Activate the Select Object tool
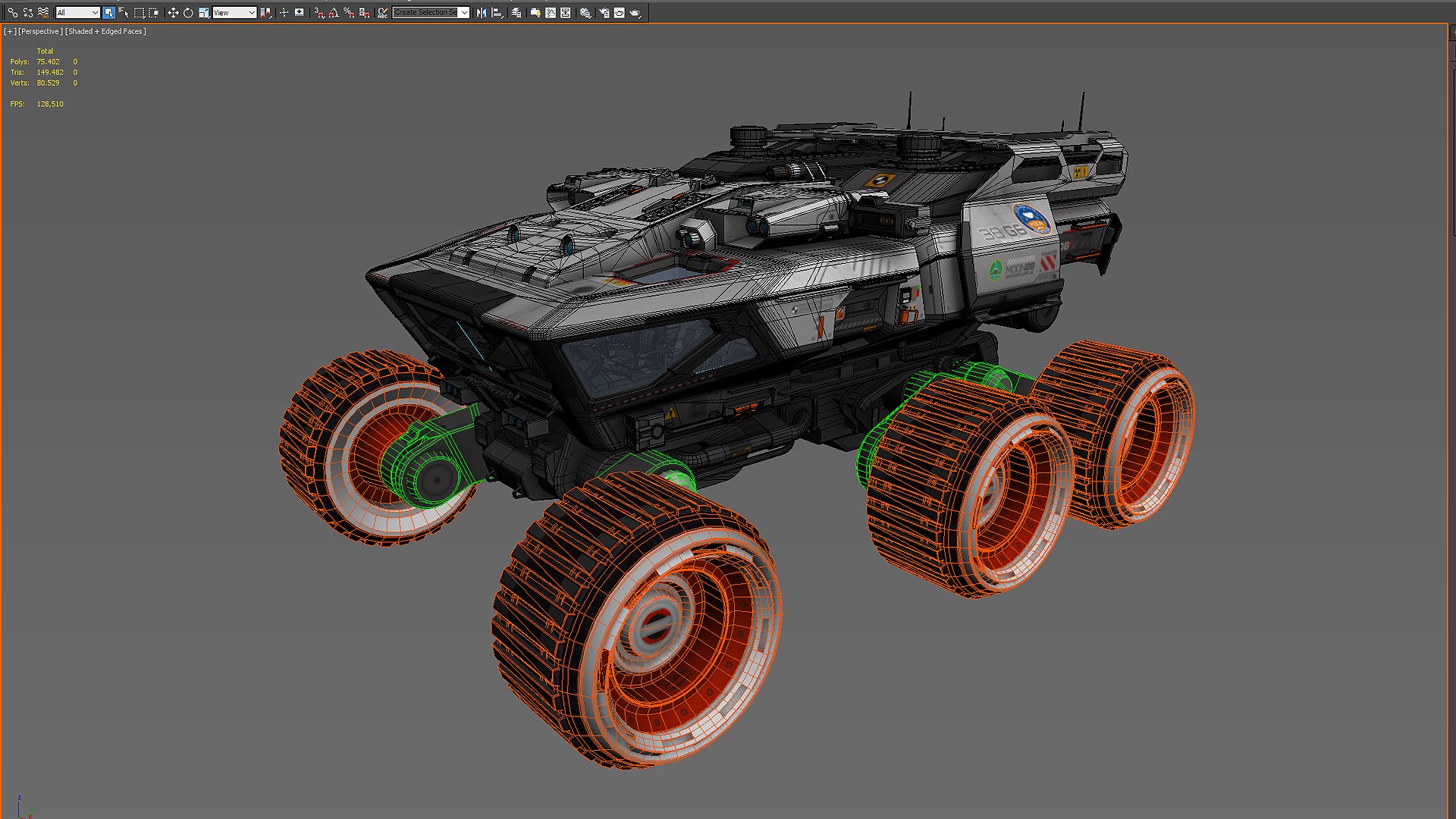Viewport: 1456px width, 819px height. (108, 13)
